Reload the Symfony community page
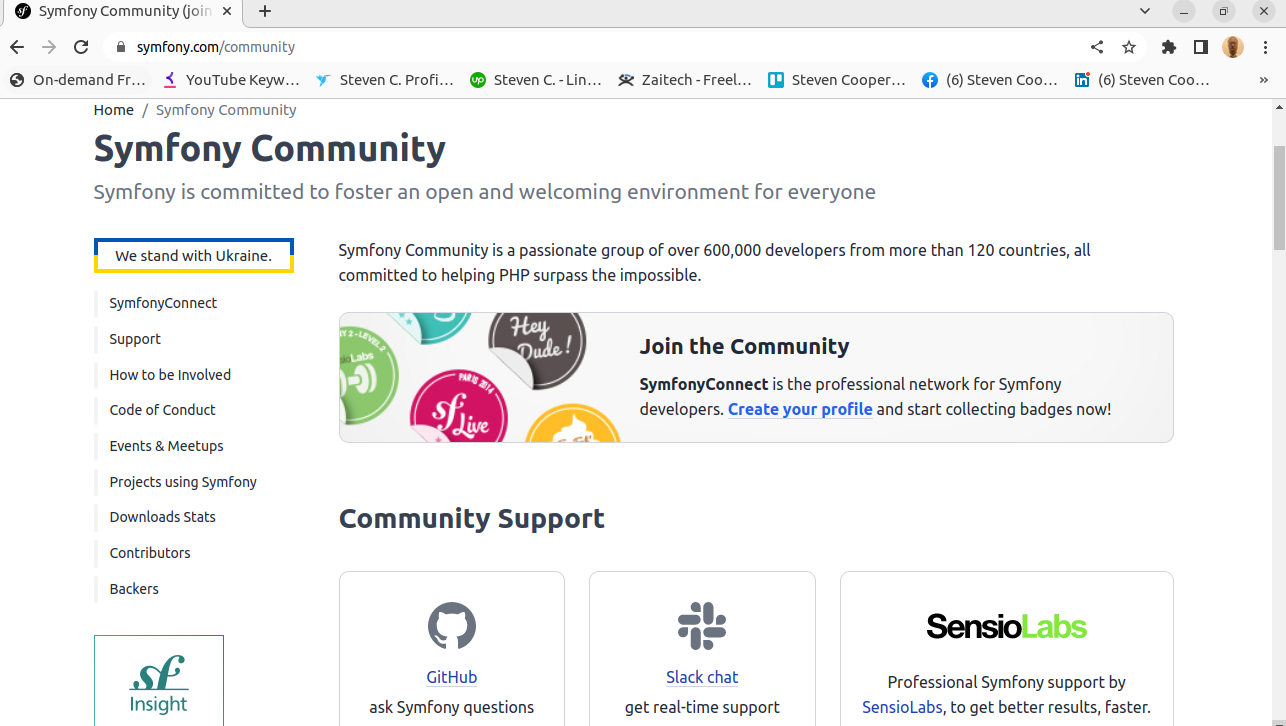Image resolution: width=1286 pixels, height=726 pixels. (x=81, y=47)
